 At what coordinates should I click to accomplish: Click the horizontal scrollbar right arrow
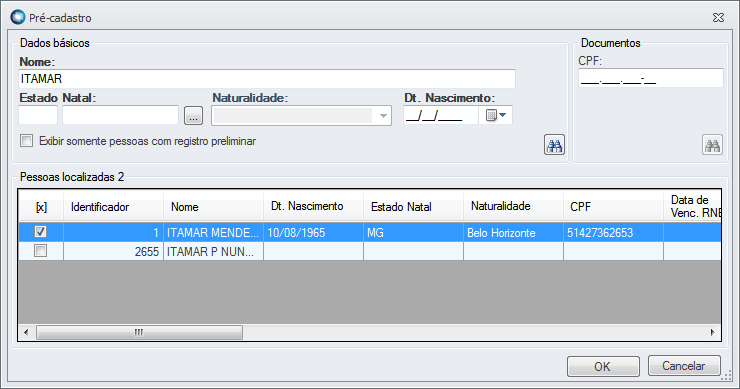tap(713, 332)
